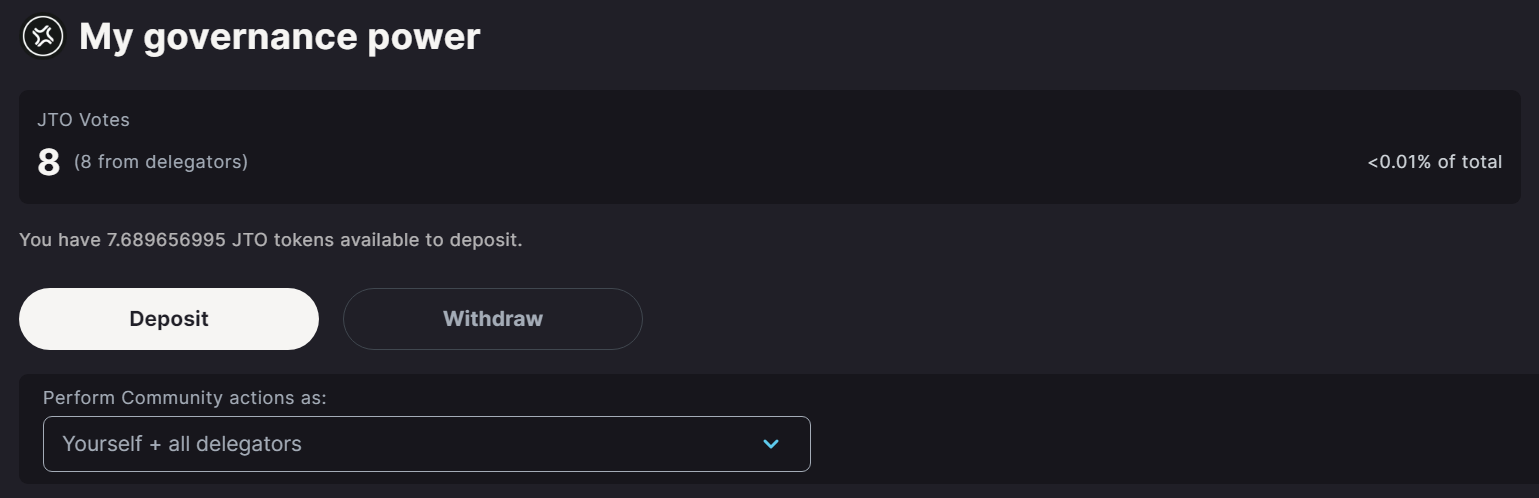Click the 7.689656995 token amount

(166, 240)
